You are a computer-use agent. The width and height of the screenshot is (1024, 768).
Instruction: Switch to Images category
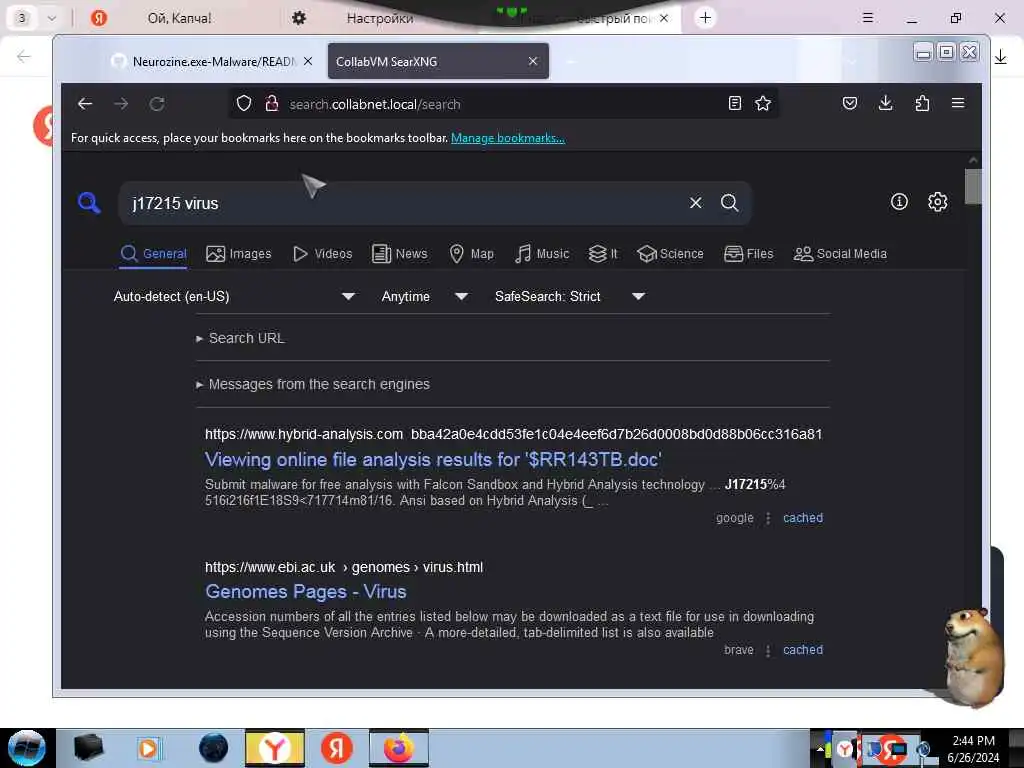238,253
